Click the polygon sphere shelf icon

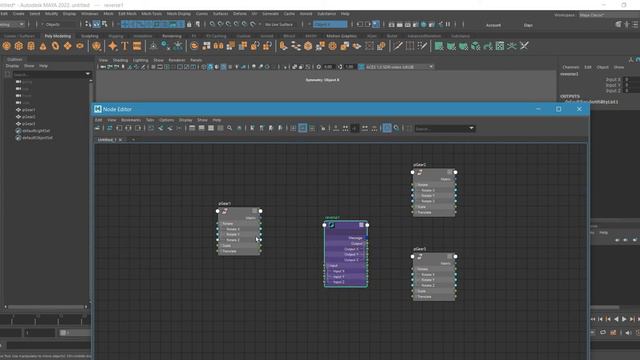(7, 46)
